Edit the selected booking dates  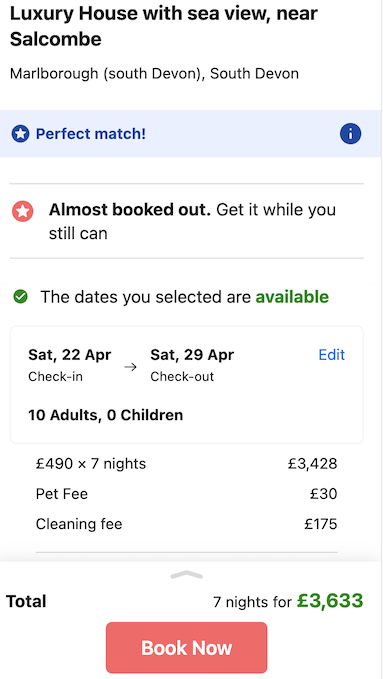click(x=331, y=355)
